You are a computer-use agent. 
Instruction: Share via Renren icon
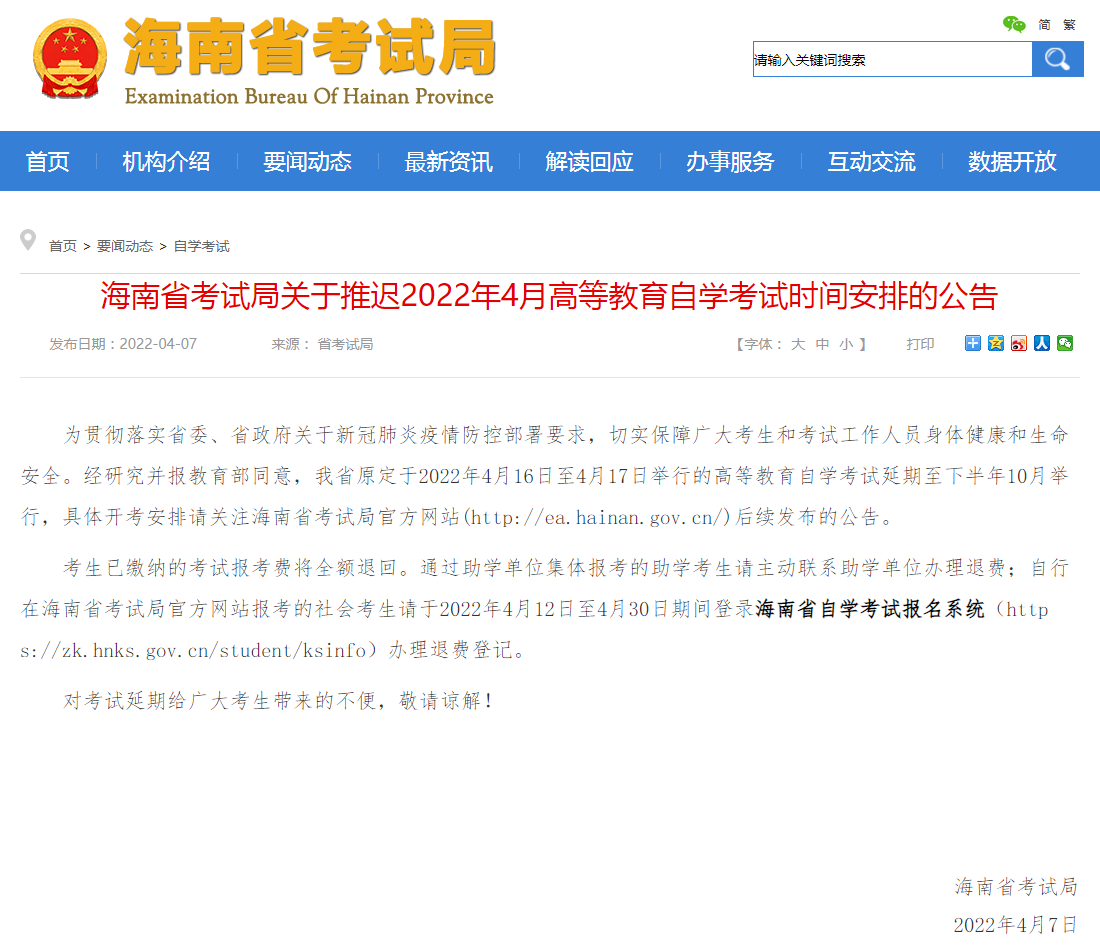[x=1042, y=344]
